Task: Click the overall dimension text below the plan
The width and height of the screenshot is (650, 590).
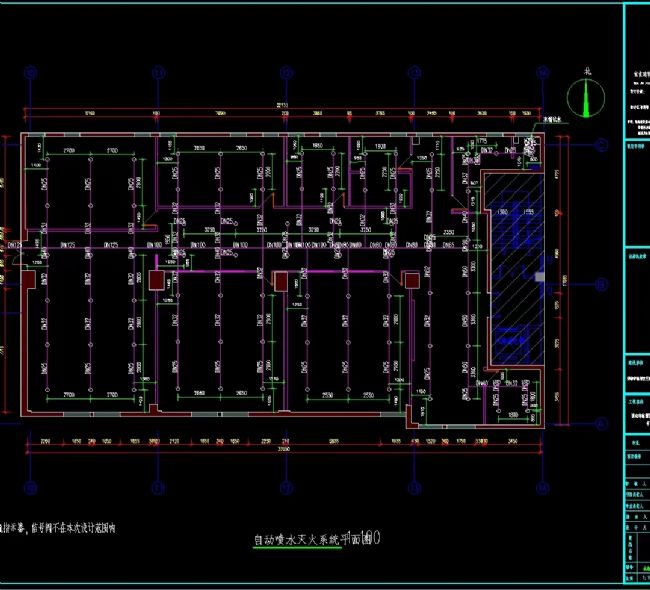Action: pos(283,452)
